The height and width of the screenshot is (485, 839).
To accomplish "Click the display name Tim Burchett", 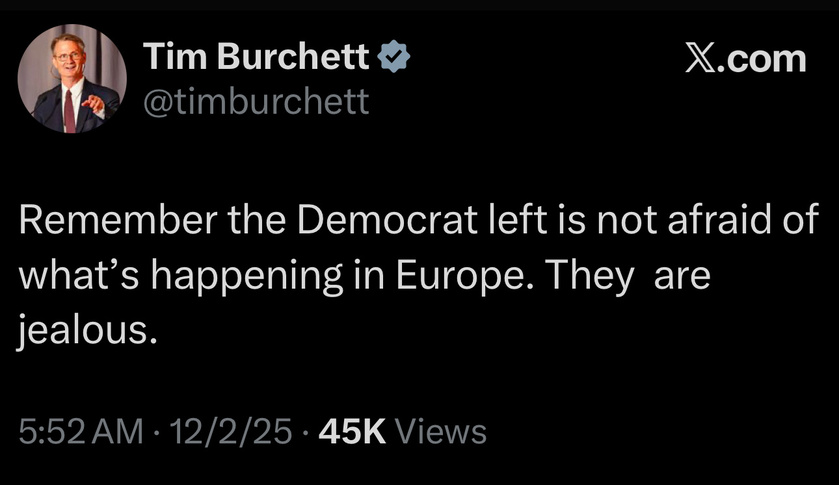I will pos(256,58).
